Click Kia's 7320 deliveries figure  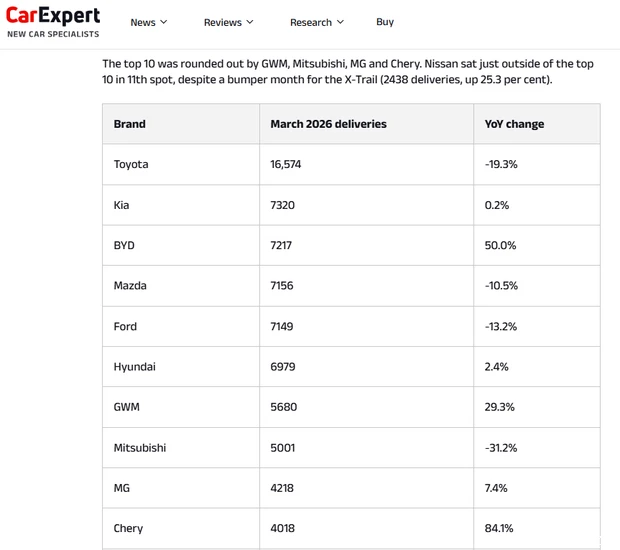tap(284, 205)
